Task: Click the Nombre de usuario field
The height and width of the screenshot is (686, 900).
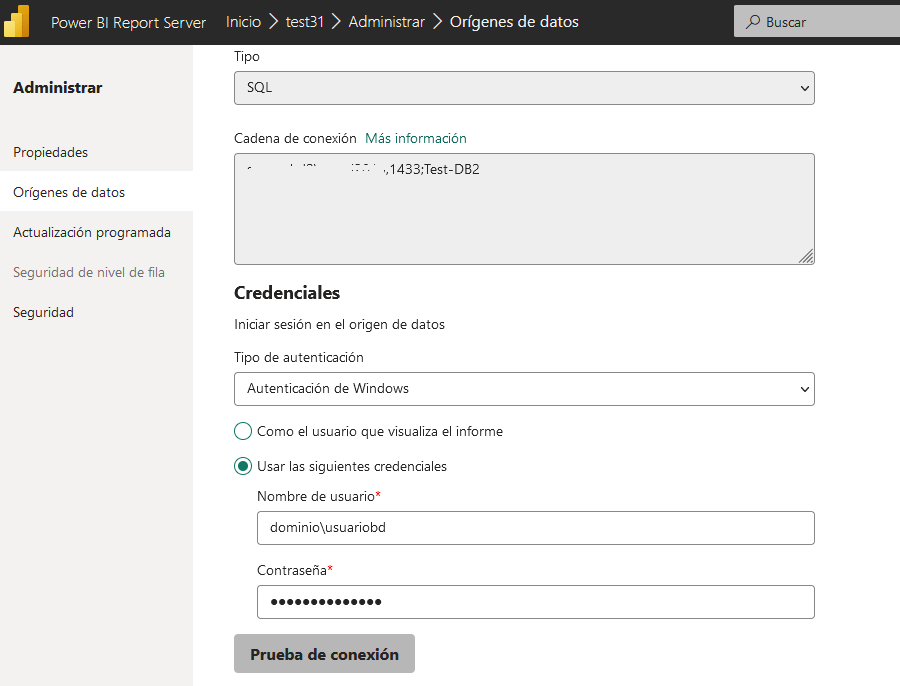Action: tap(535, 528)
